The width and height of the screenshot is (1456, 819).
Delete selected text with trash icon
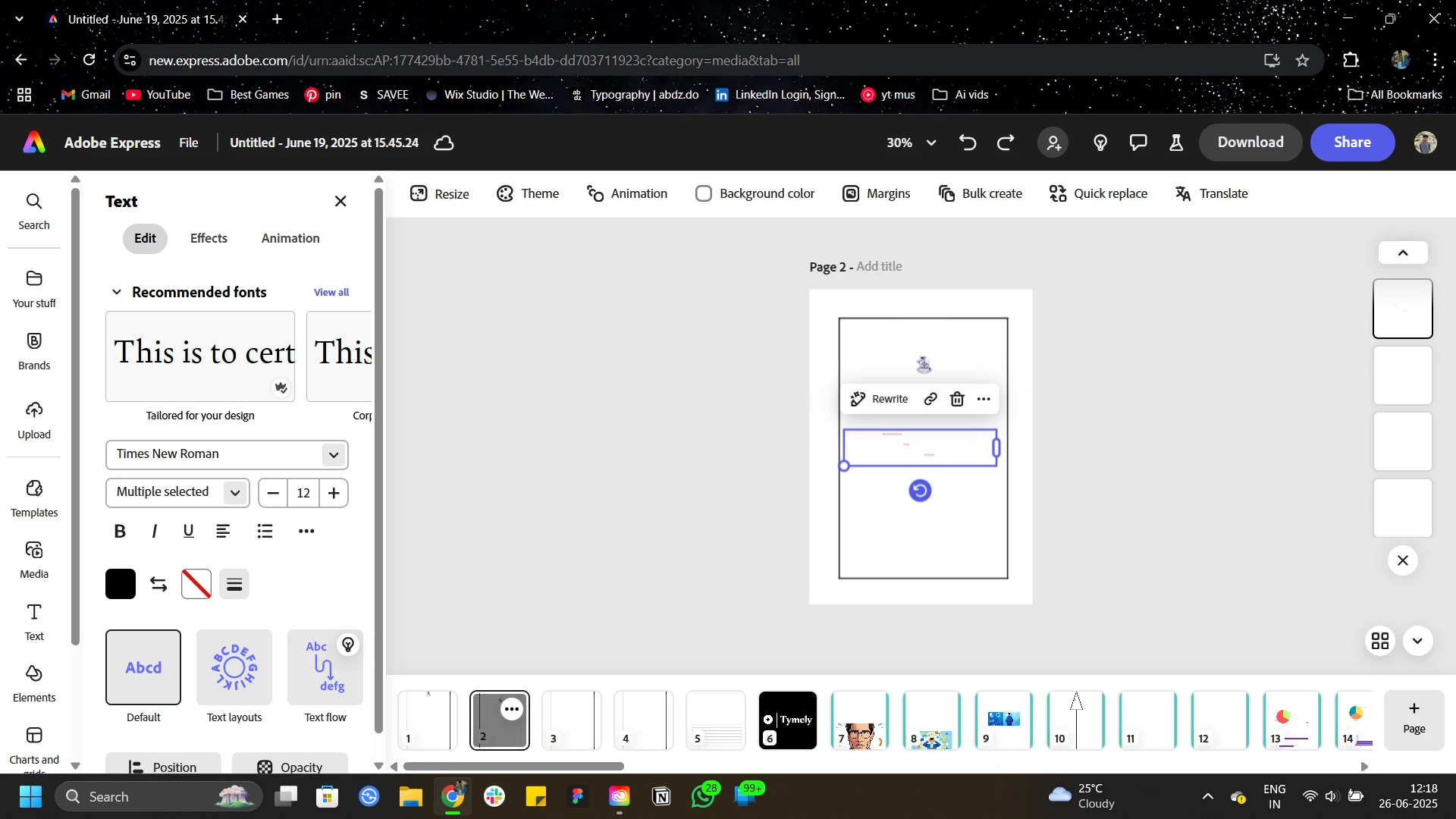click(x=957, y=399)
